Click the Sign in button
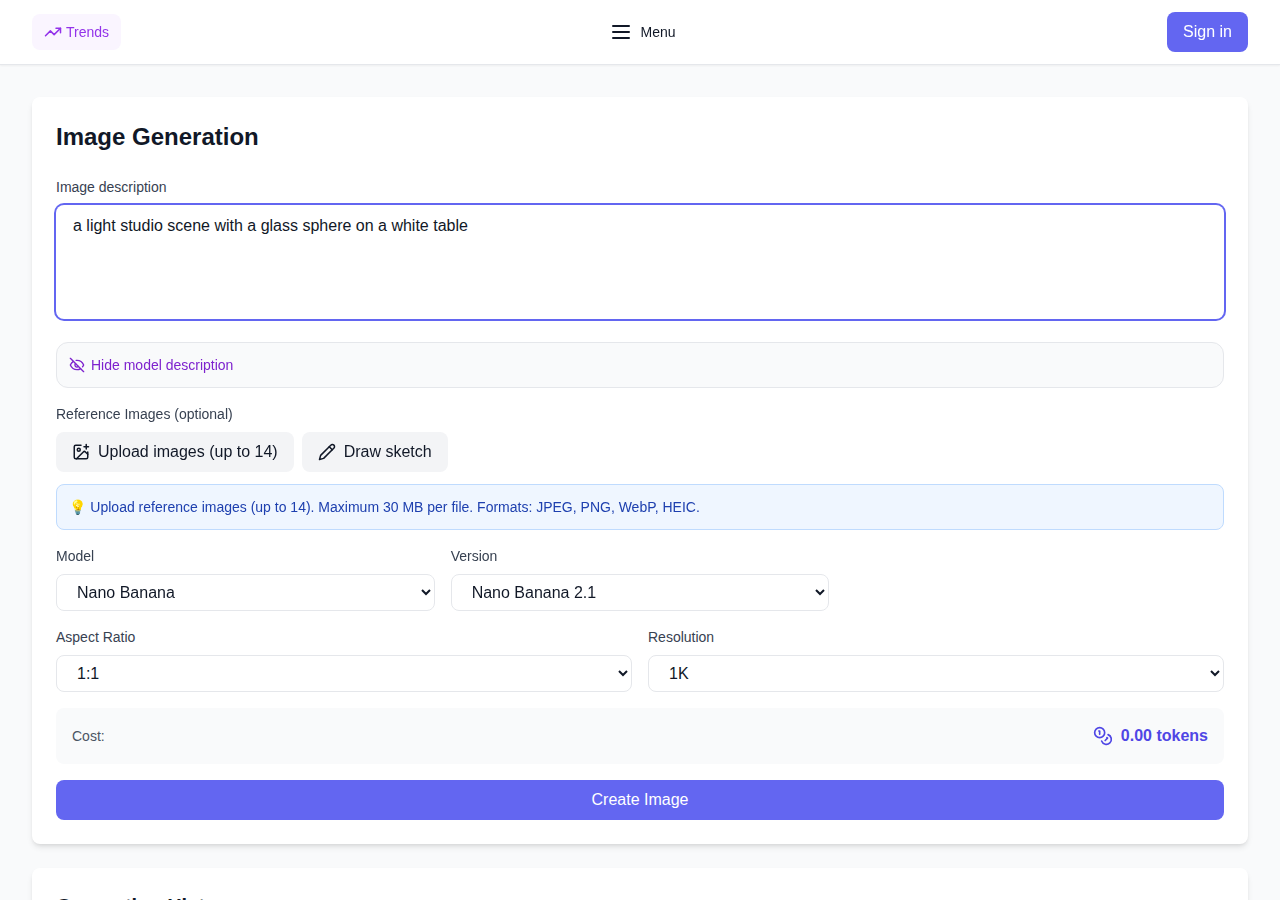This screenshot has height=900, width=1280. pos(1207,32)
